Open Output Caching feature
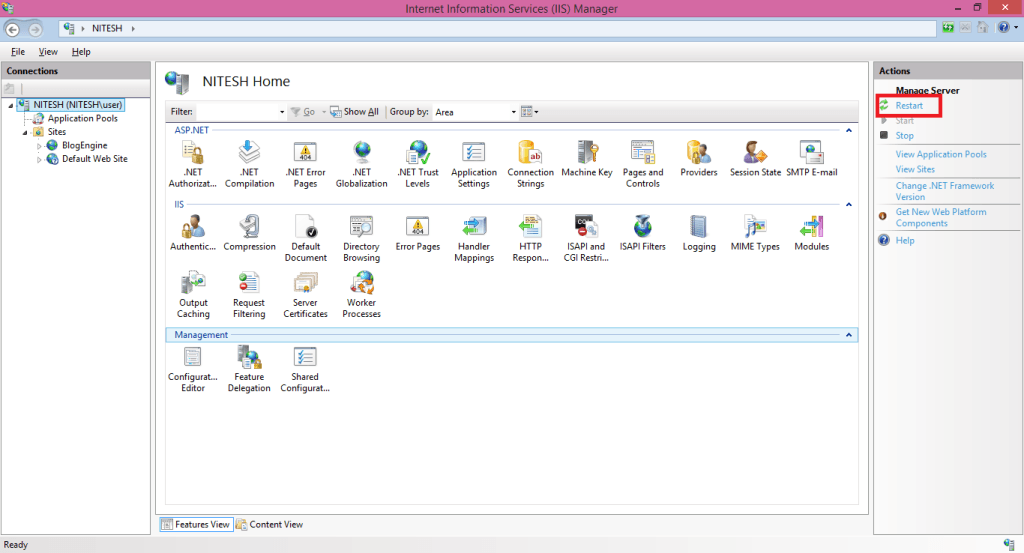This screenshot has width=1024, height=553. click(193, 294)
